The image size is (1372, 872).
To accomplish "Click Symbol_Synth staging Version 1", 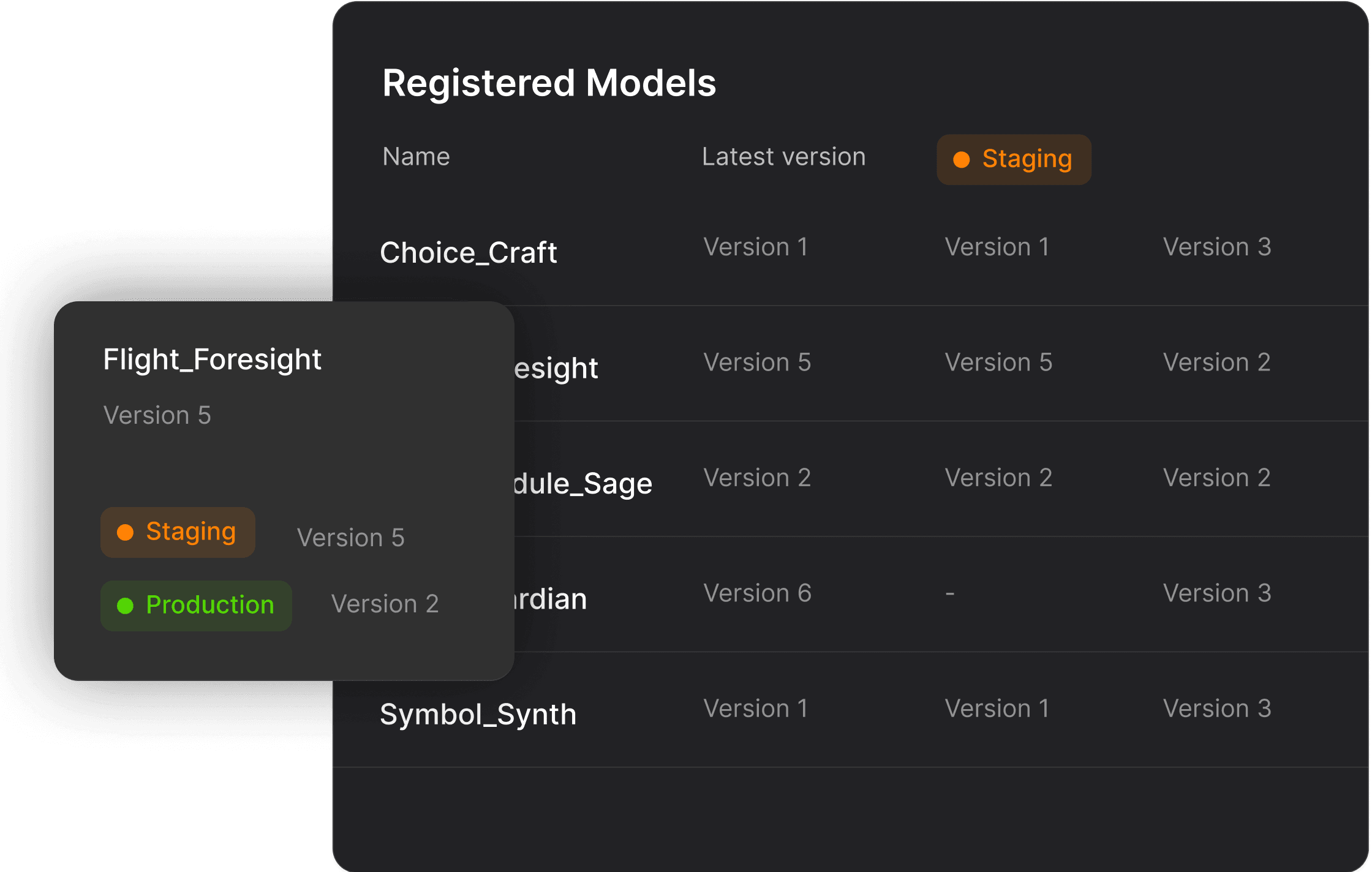I will [997, 709].
